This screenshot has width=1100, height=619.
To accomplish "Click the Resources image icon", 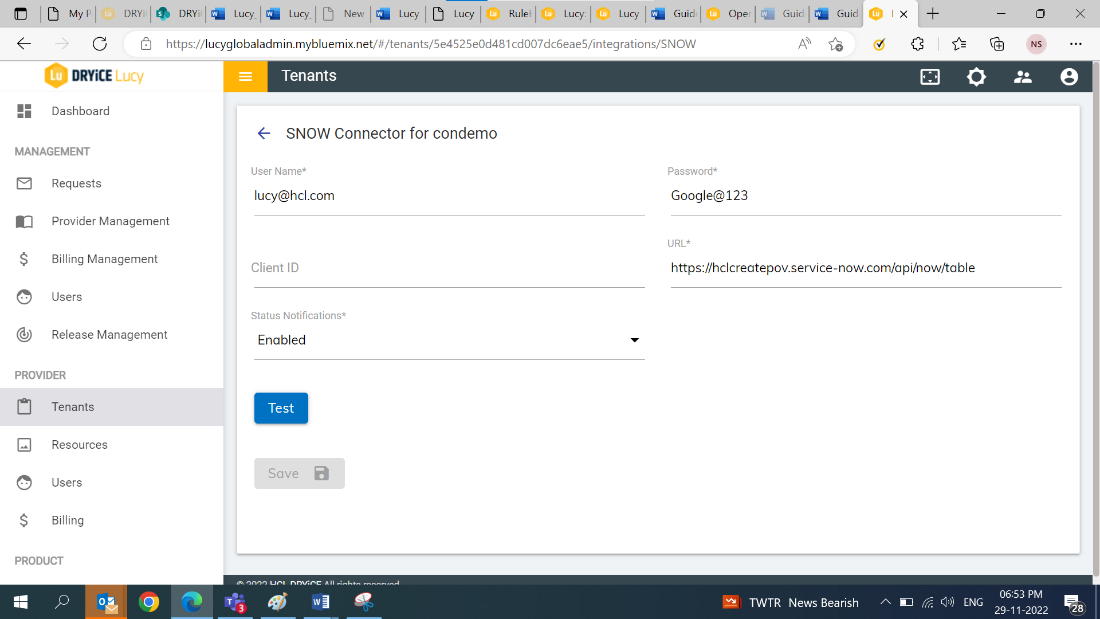I will coord(25,445).
